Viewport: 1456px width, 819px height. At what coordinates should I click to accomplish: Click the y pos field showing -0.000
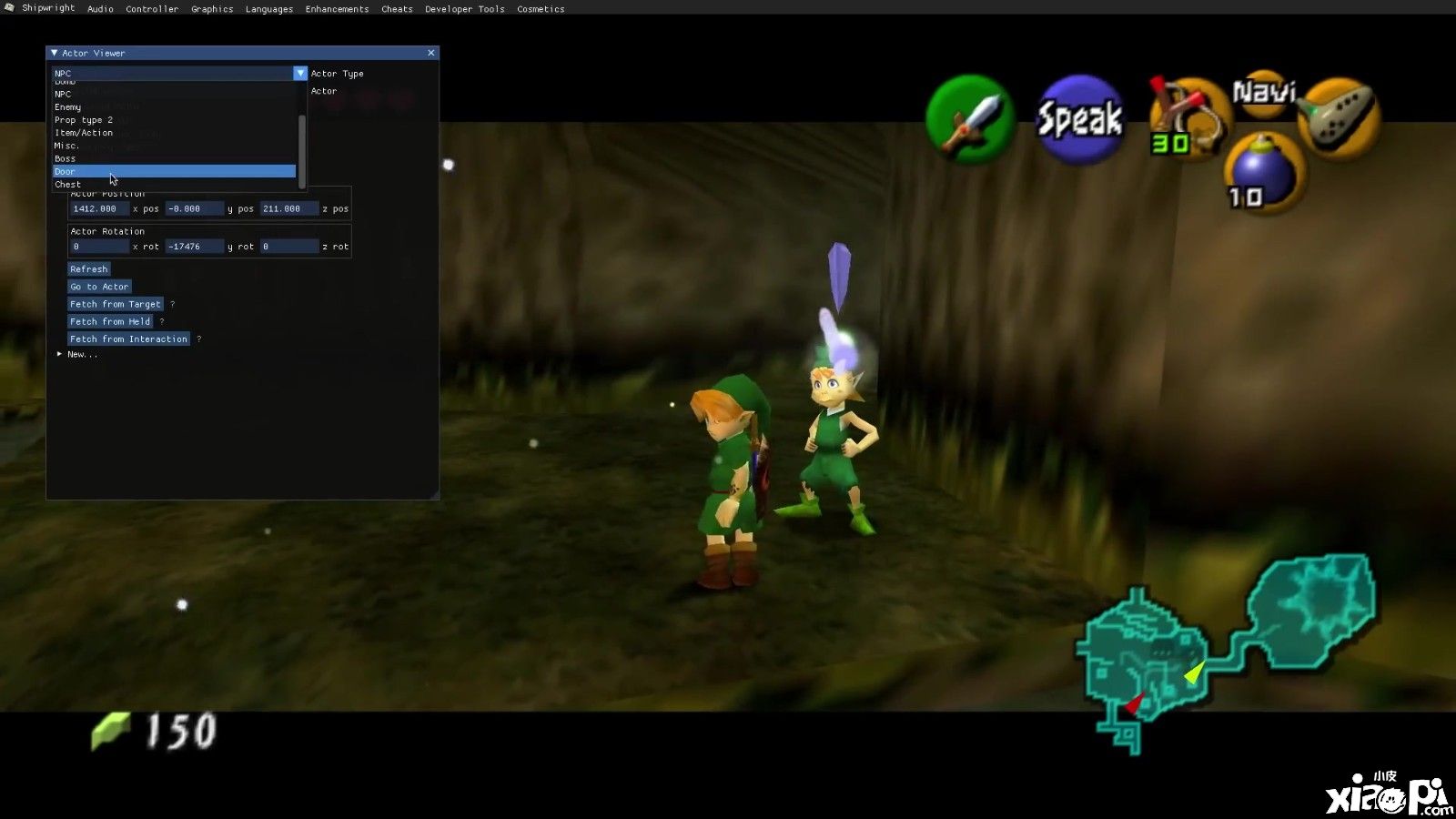click(x=194, y=208)
